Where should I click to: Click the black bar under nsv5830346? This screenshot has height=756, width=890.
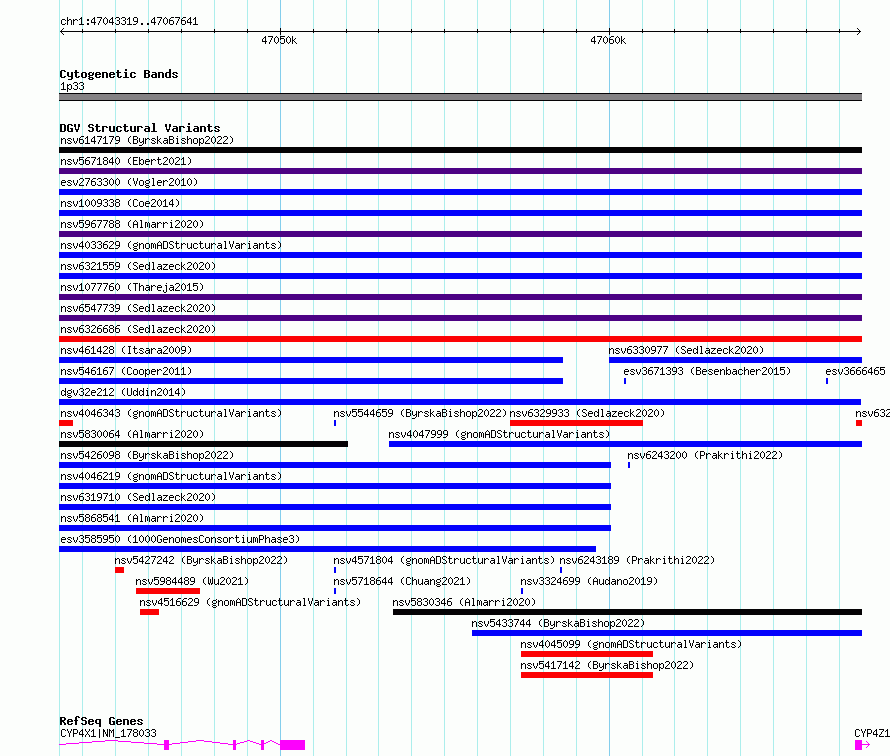coord(627,612)
